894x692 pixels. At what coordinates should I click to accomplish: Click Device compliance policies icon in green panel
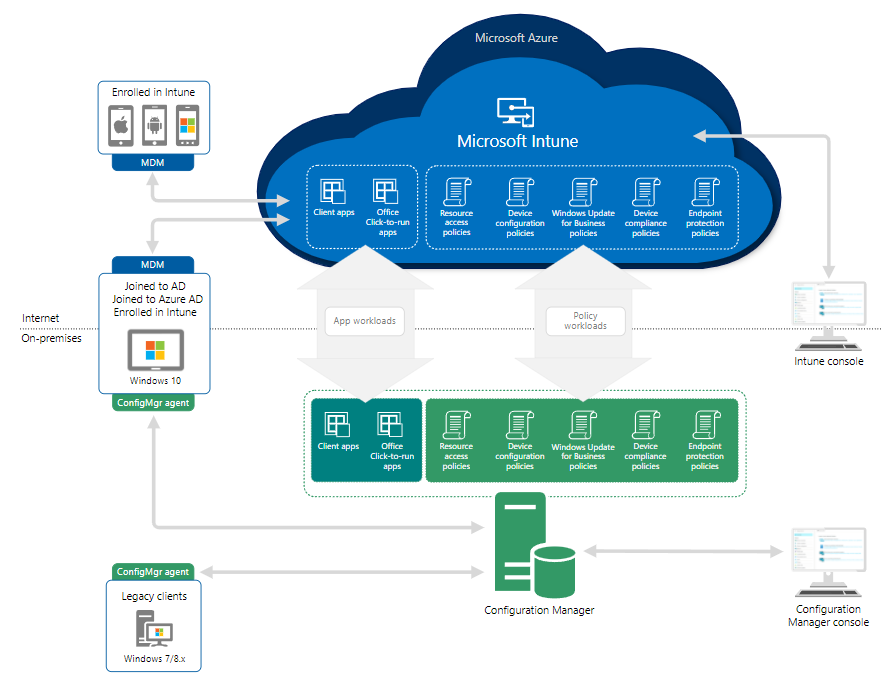click(x=646, y=425)
